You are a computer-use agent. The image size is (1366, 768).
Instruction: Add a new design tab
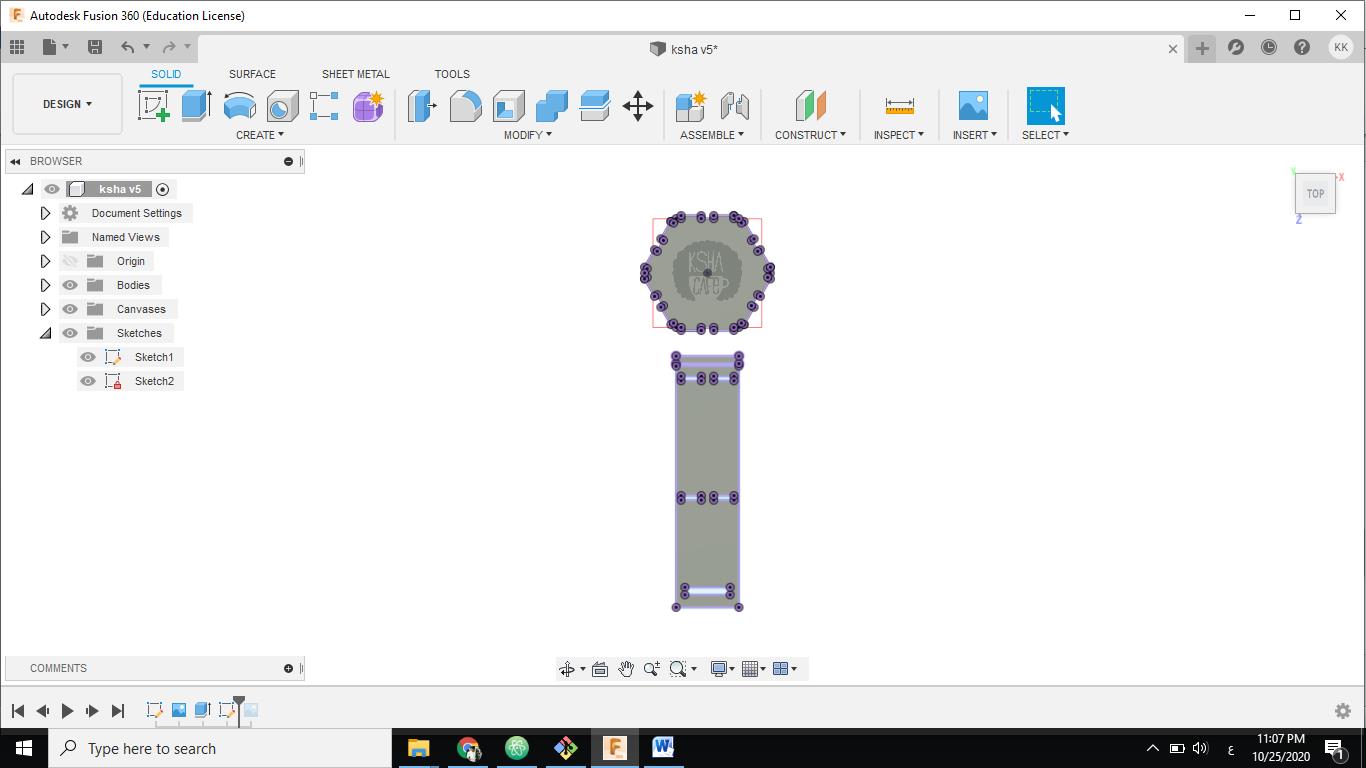coord(1202,47)
